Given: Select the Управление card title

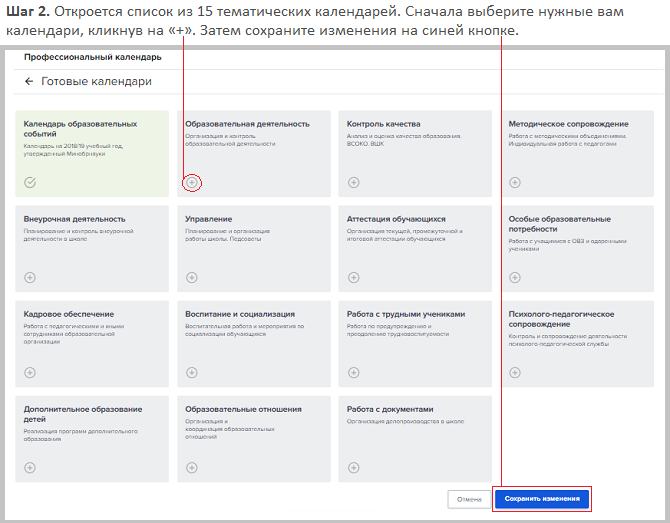Looking at the screenshot, I should coord(209,219).
